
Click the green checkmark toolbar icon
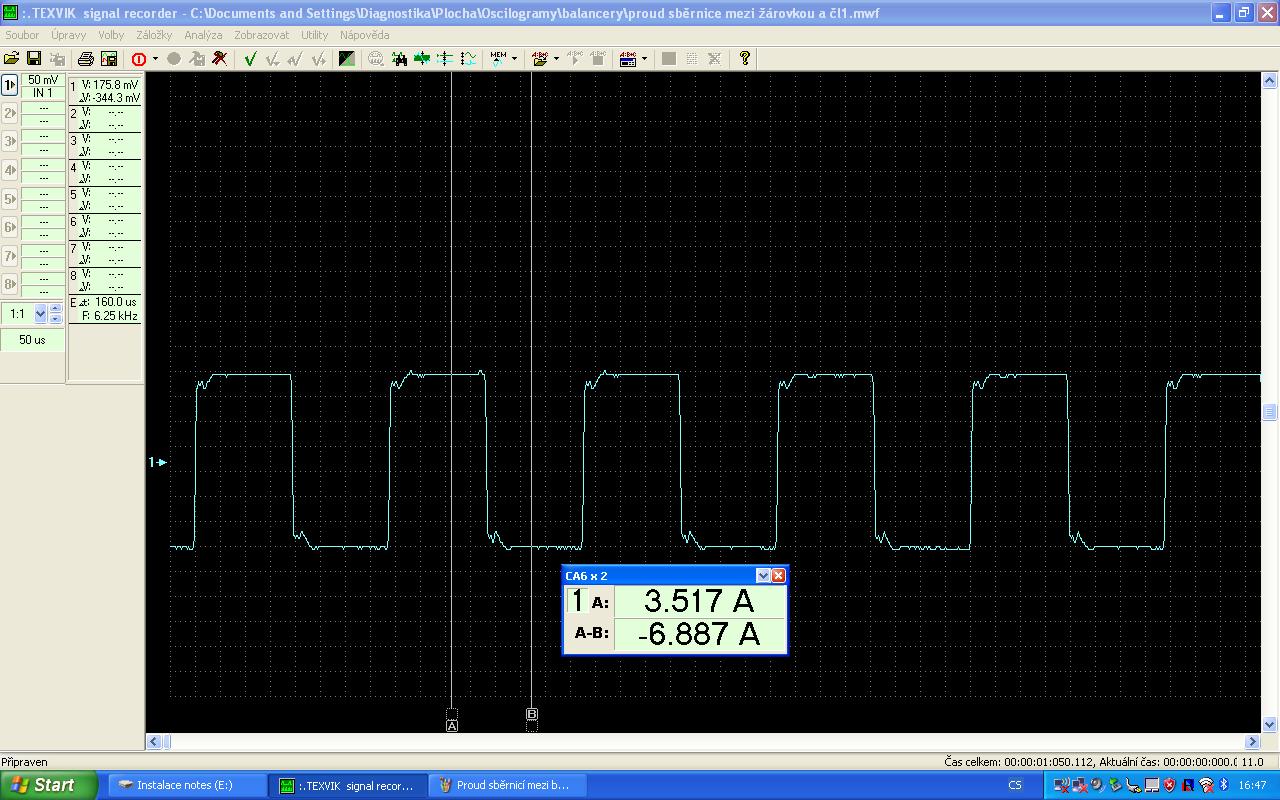(x=250, y=59)
